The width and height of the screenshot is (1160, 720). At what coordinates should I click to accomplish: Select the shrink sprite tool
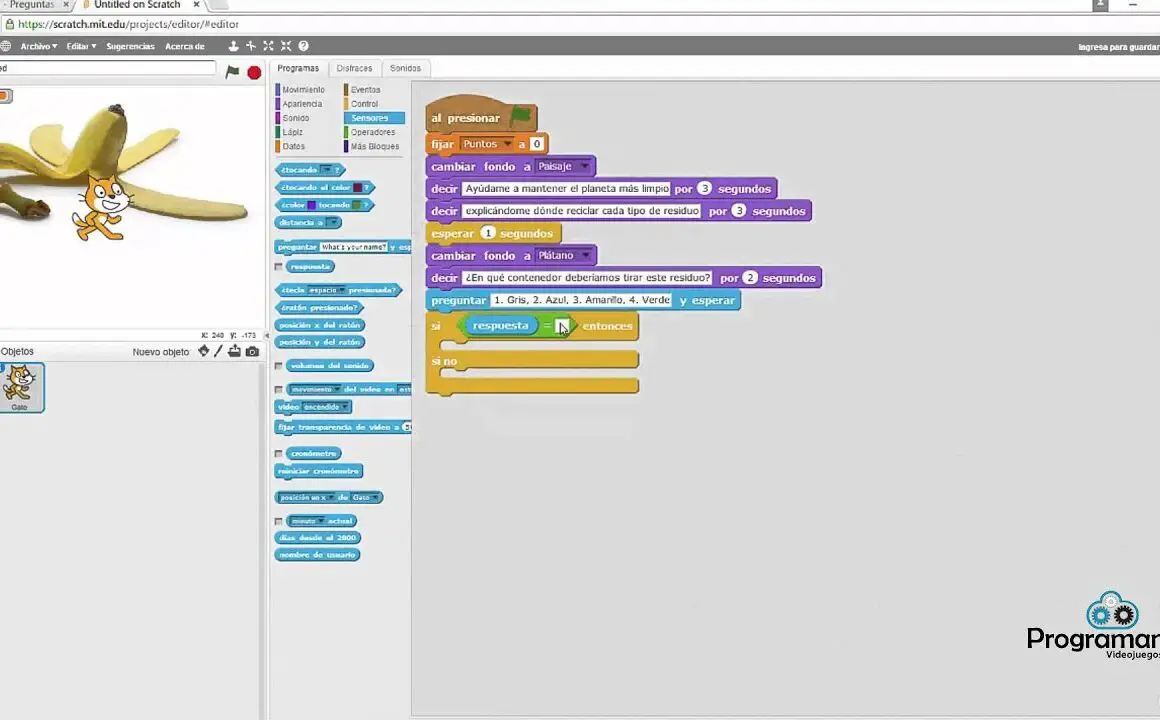pyautogui.click(x=286, y=46)
